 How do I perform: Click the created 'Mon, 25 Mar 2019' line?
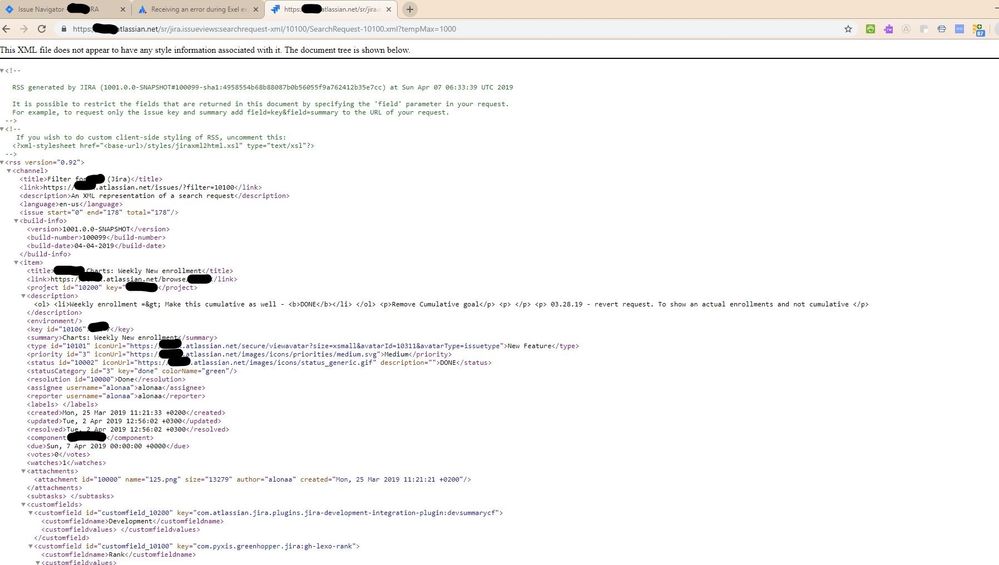tap(126, 412)
